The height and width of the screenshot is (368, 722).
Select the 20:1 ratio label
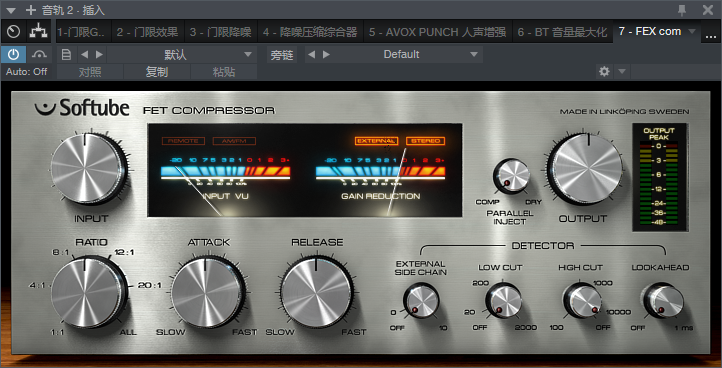coord(150,285)
